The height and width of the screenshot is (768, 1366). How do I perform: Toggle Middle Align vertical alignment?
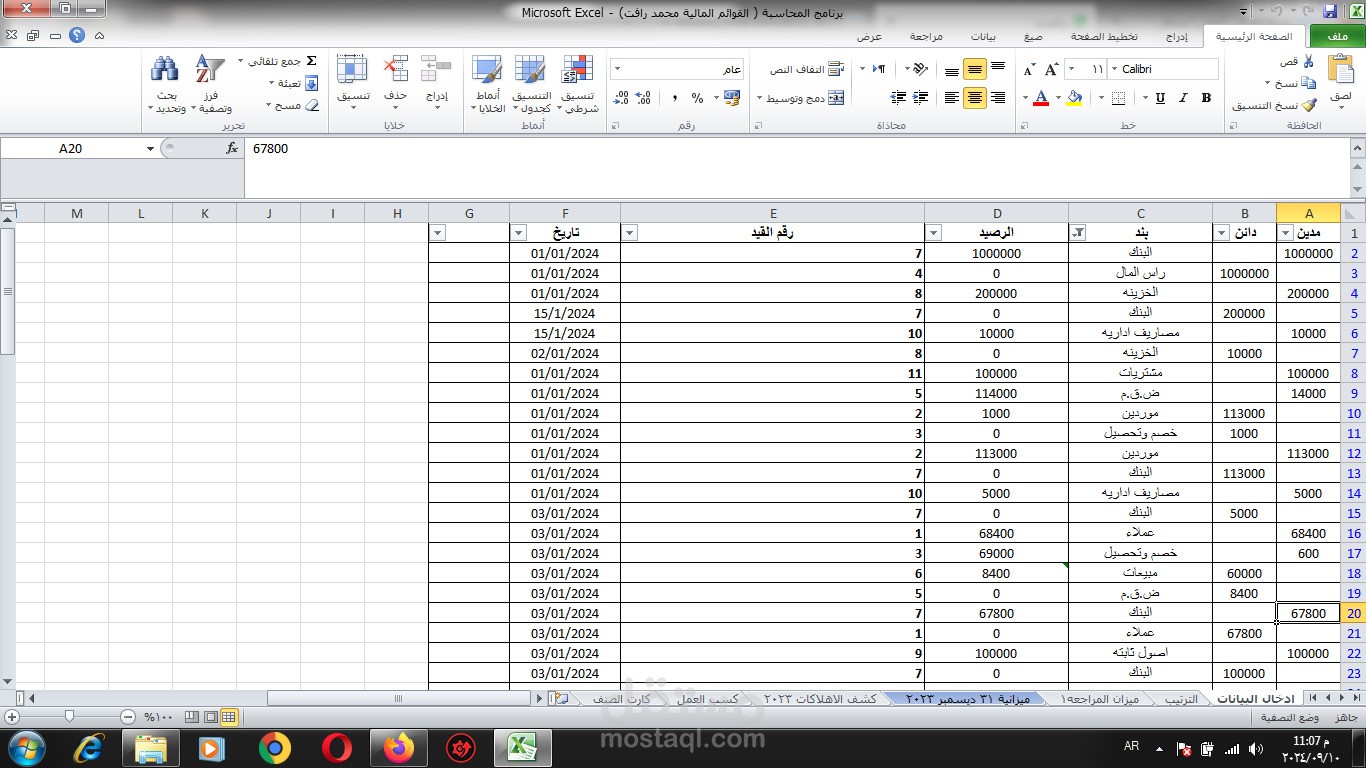(975, 70)
